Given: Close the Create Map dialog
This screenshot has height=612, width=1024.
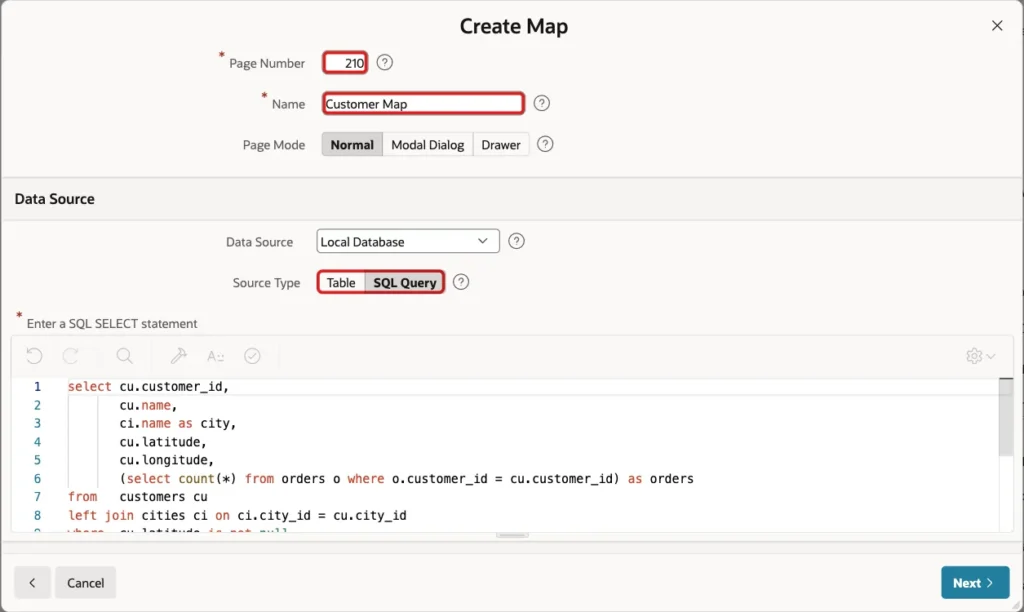Looking at the screenshot, I should (x=997, y=25).
